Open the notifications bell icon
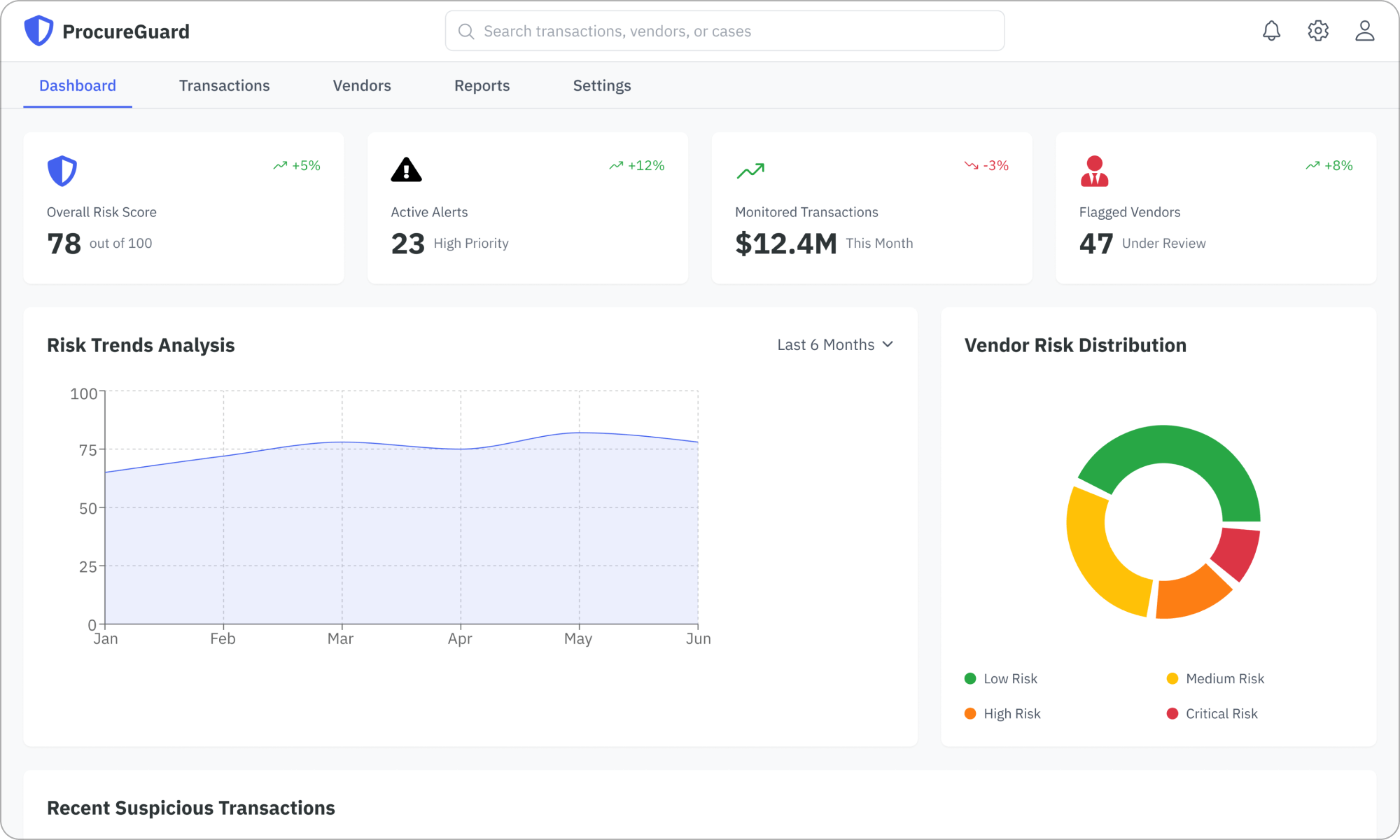This screenshot has width=1400, height=840. pyautogui.click(x=1271, y=30)
